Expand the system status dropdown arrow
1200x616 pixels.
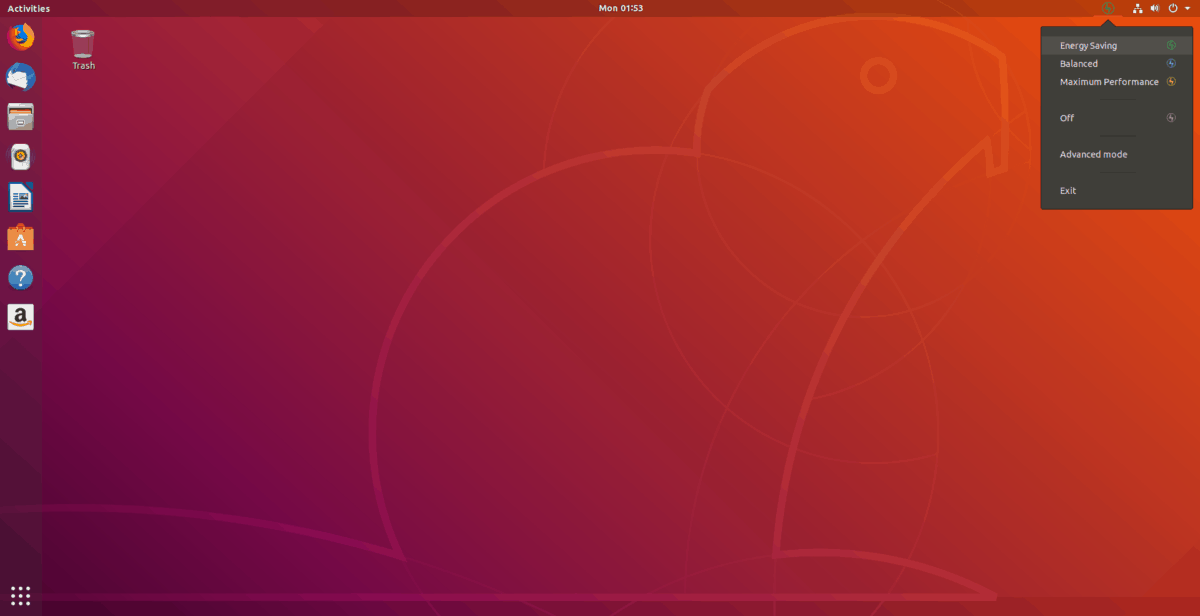point(1186,8)
